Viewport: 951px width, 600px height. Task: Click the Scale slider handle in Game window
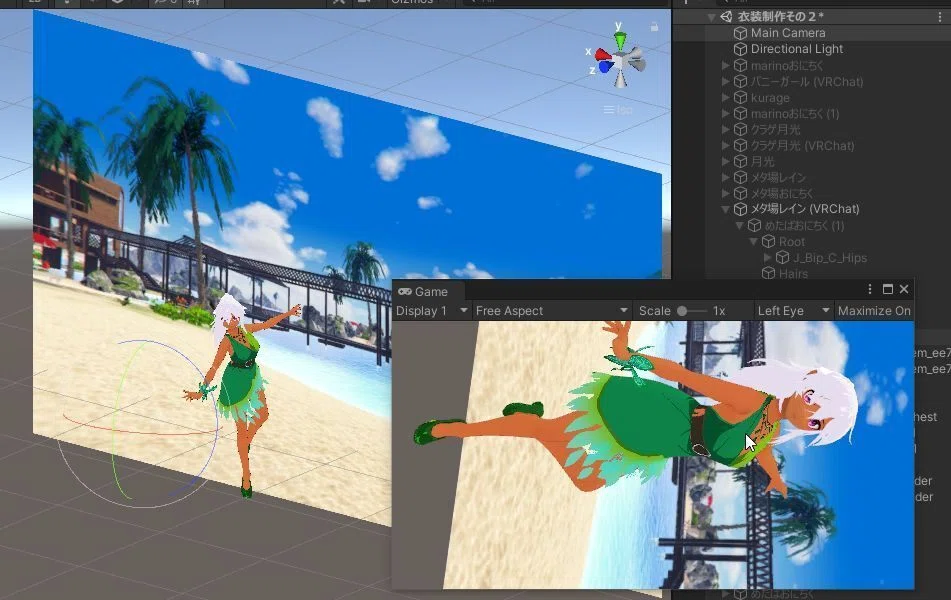tap(682, 311)
